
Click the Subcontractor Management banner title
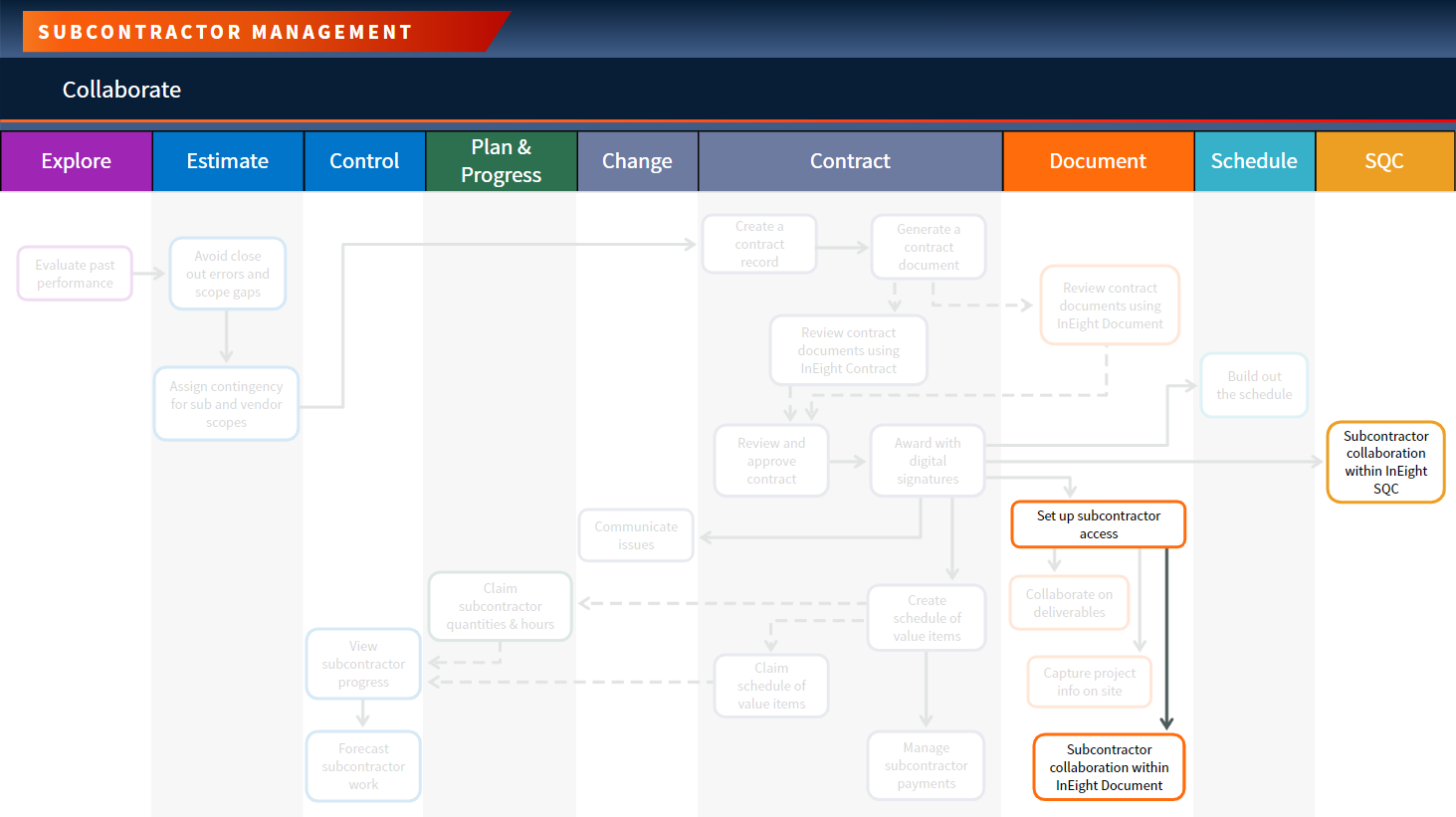(x=225, y=32)
